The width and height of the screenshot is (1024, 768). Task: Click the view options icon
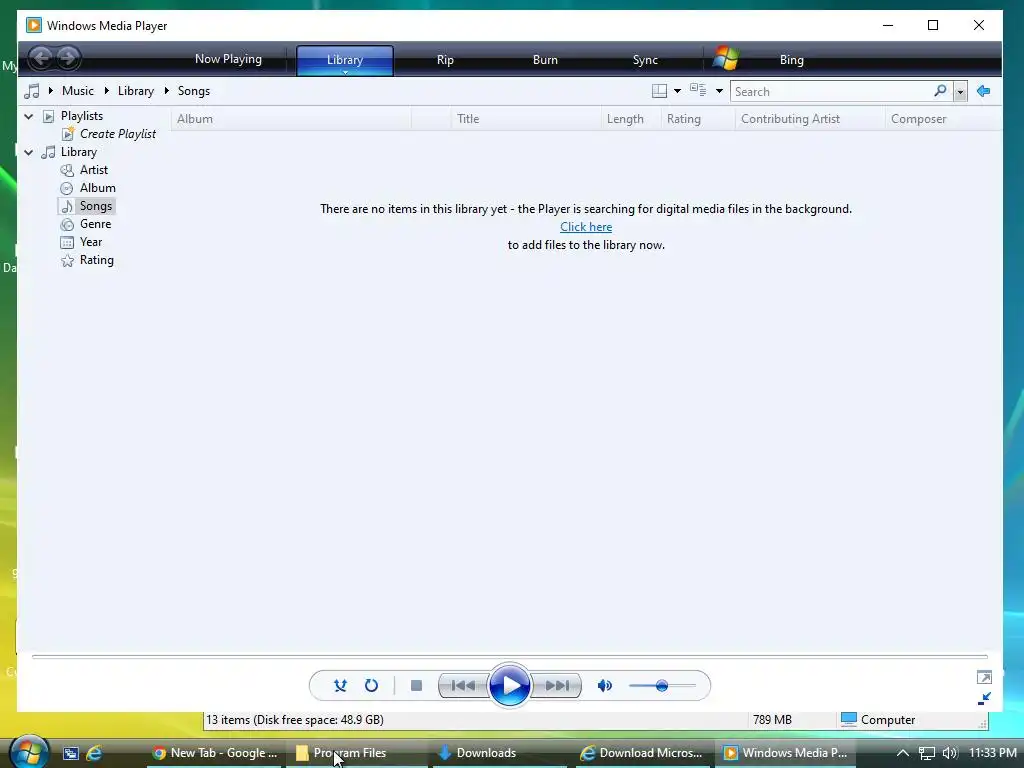[698, 90]
